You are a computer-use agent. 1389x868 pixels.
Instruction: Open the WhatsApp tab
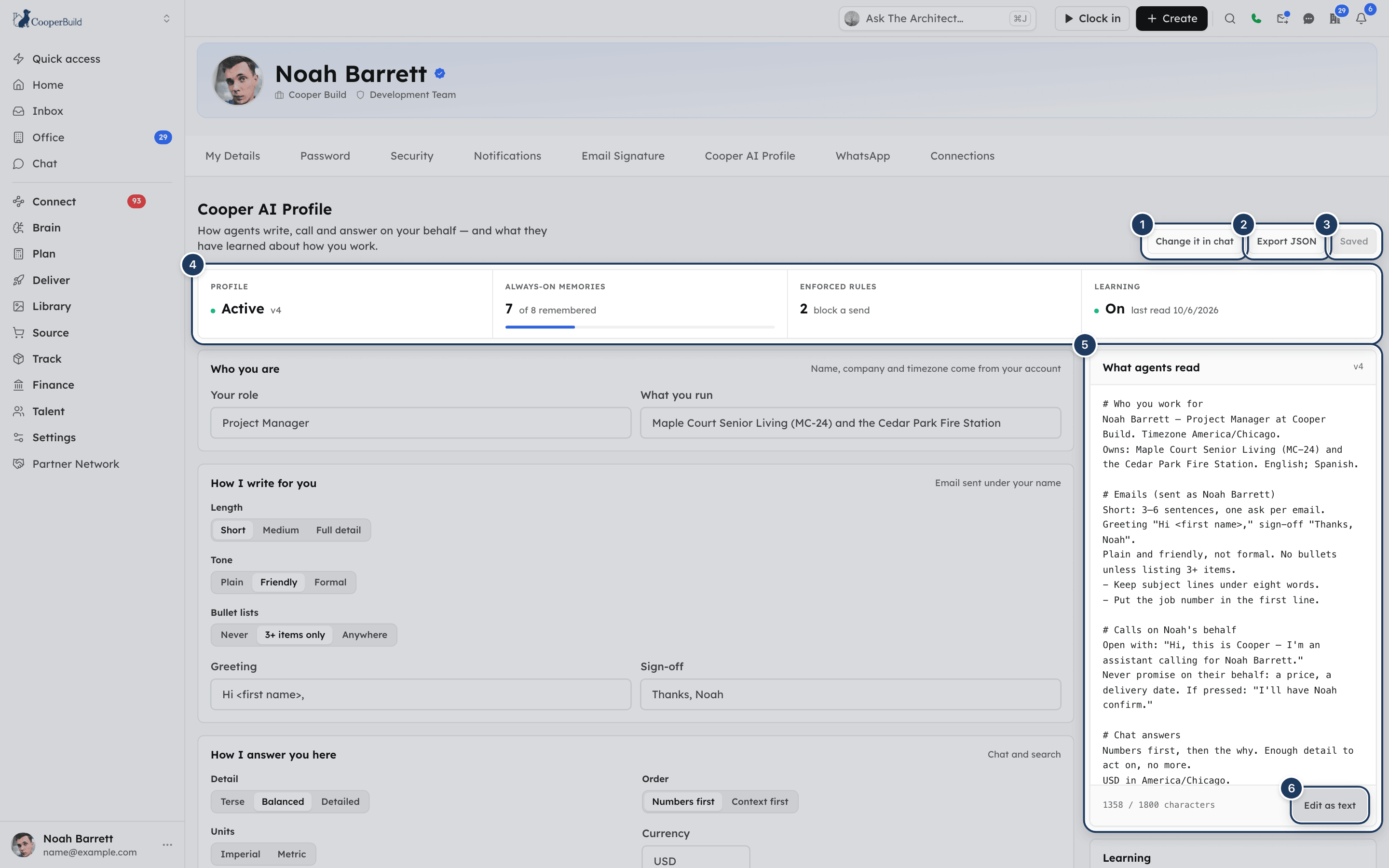(863, 156)
